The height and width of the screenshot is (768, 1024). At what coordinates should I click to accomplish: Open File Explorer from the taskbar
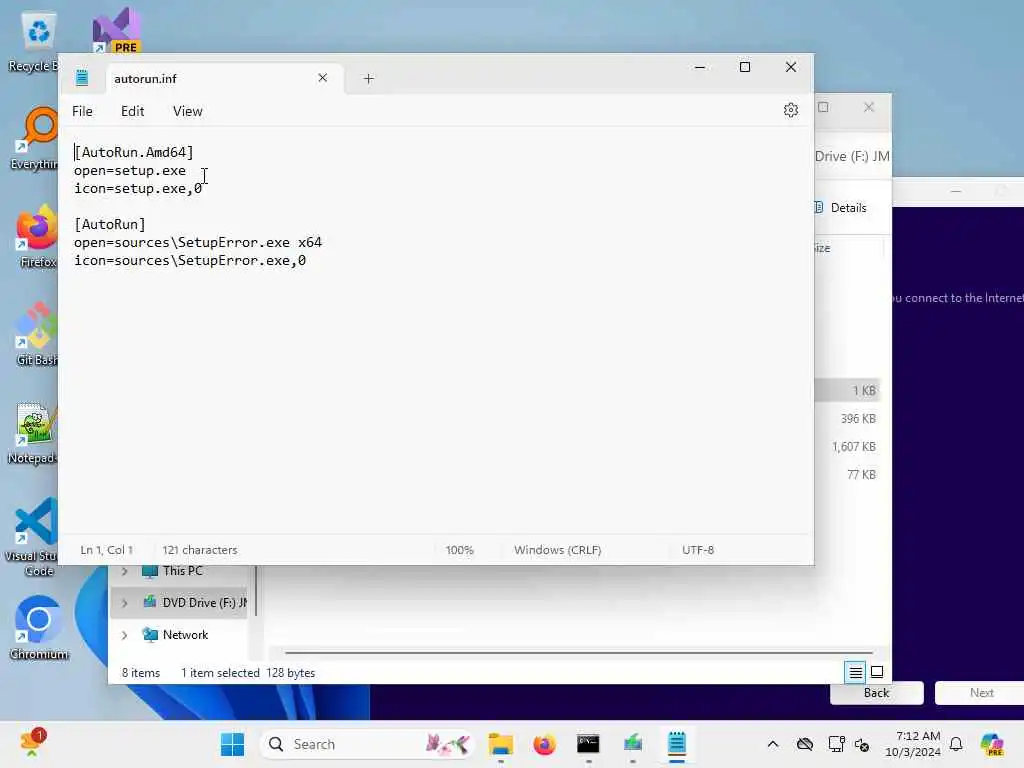coord(501,744)
